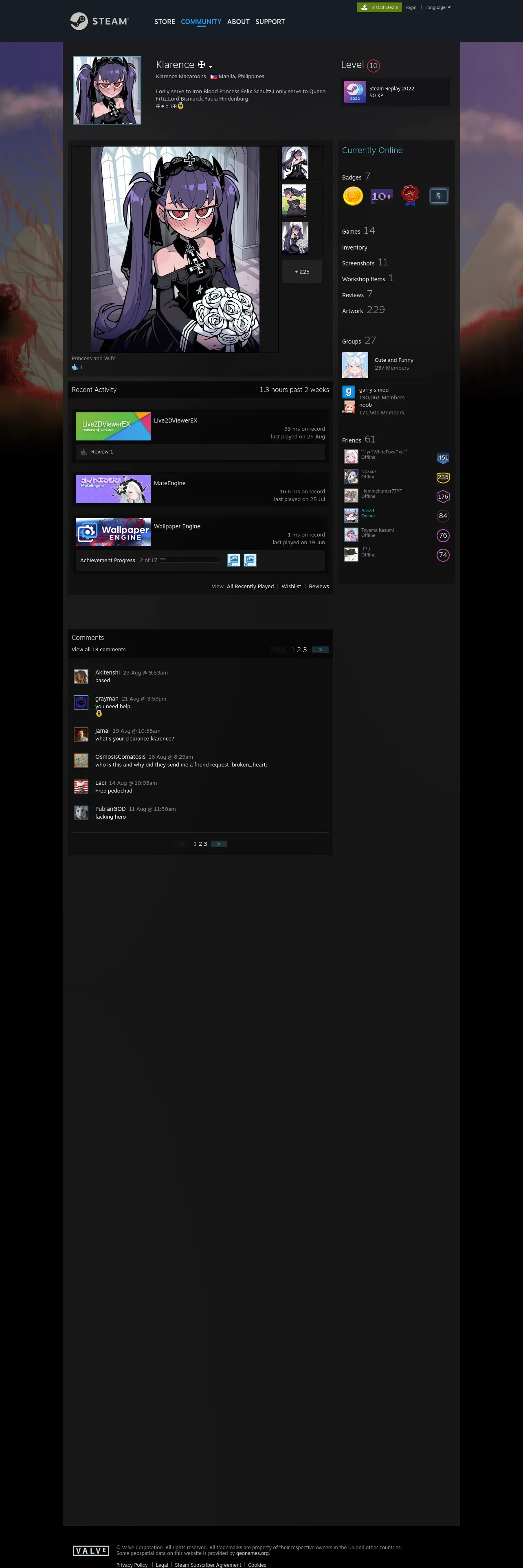
Task: Click jamal commenter avatar
Action: tap(81, 735)
